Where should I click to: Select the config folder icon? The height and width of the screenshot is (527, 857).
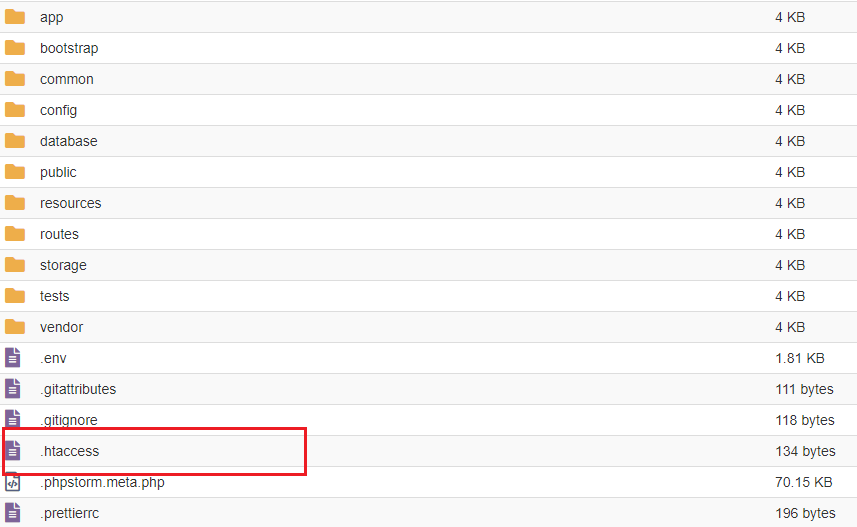[15, 110]
